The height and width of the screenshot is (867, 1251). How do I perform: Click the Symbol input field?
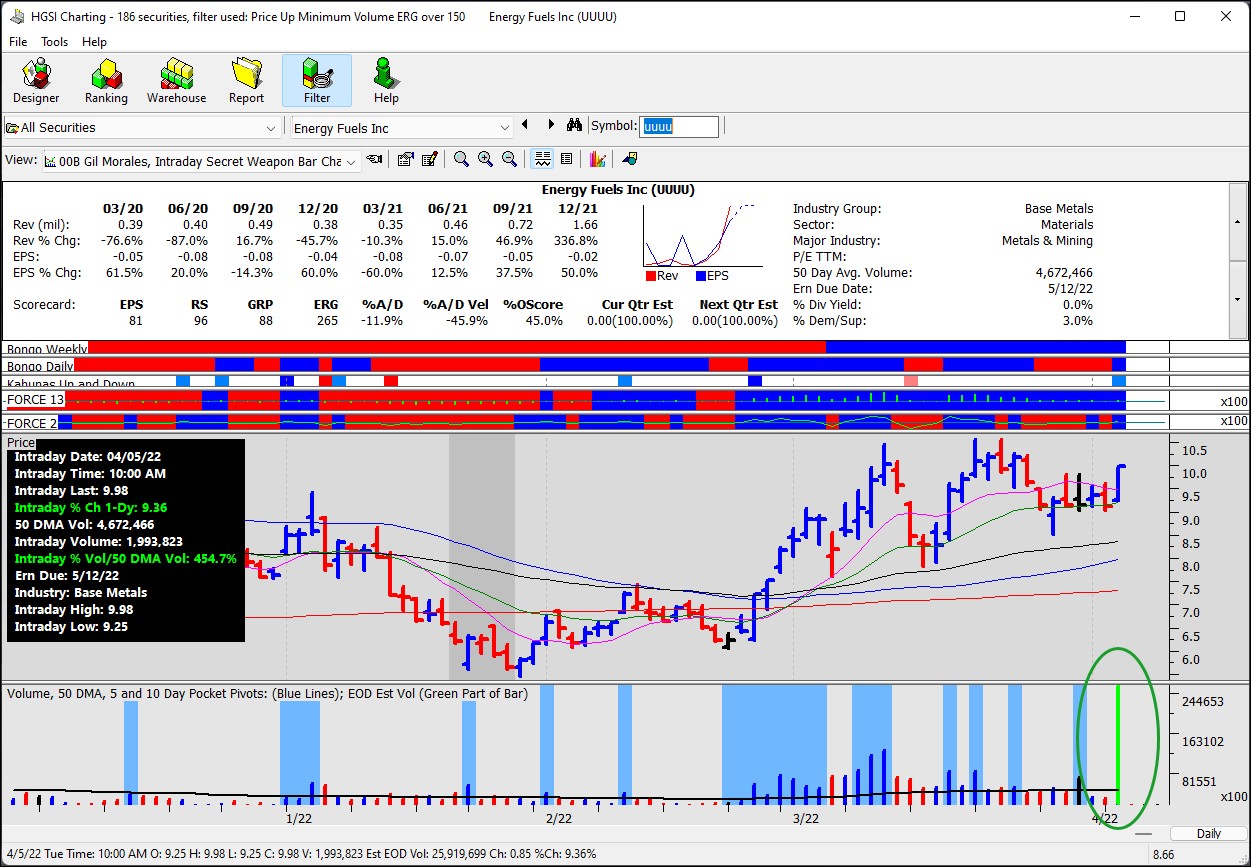tap(679, 127)
